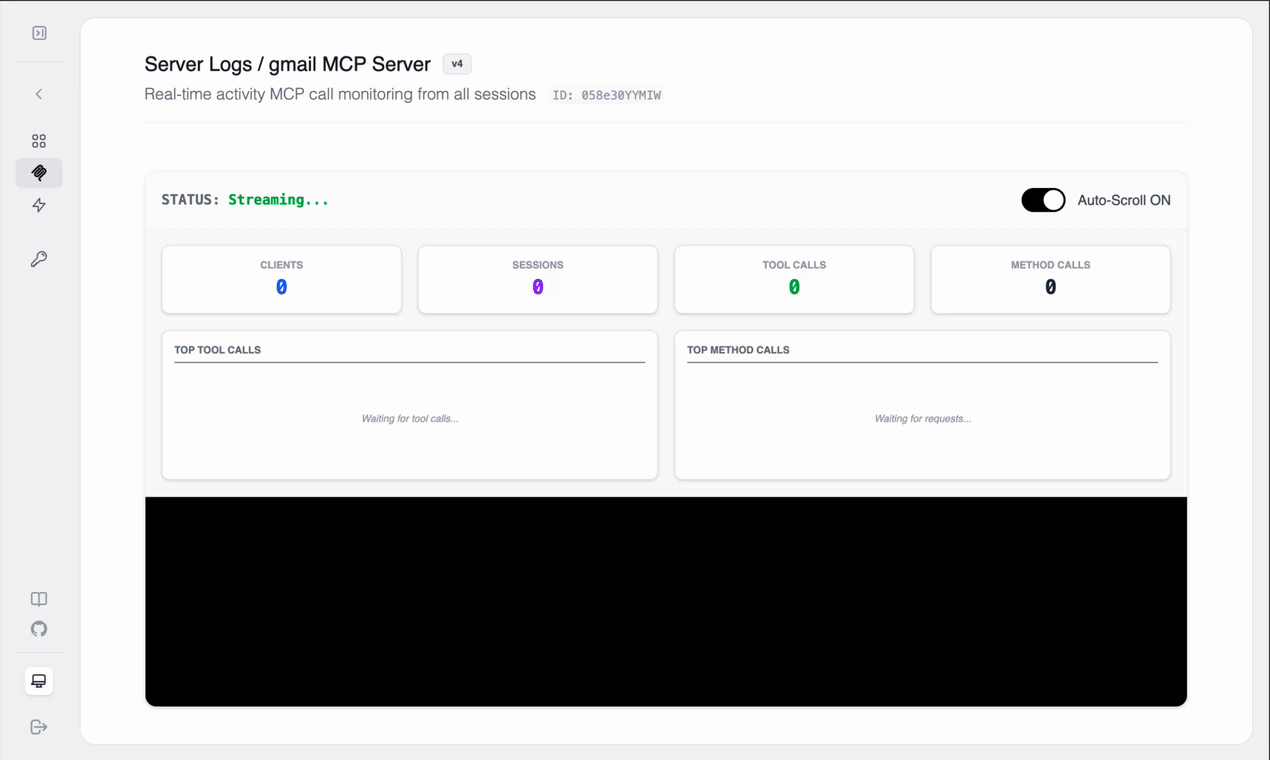This screenshot has width=1270, height=760.
Task: Select the TOP METHOD CALLS panel header
Action: pos(737,349)
